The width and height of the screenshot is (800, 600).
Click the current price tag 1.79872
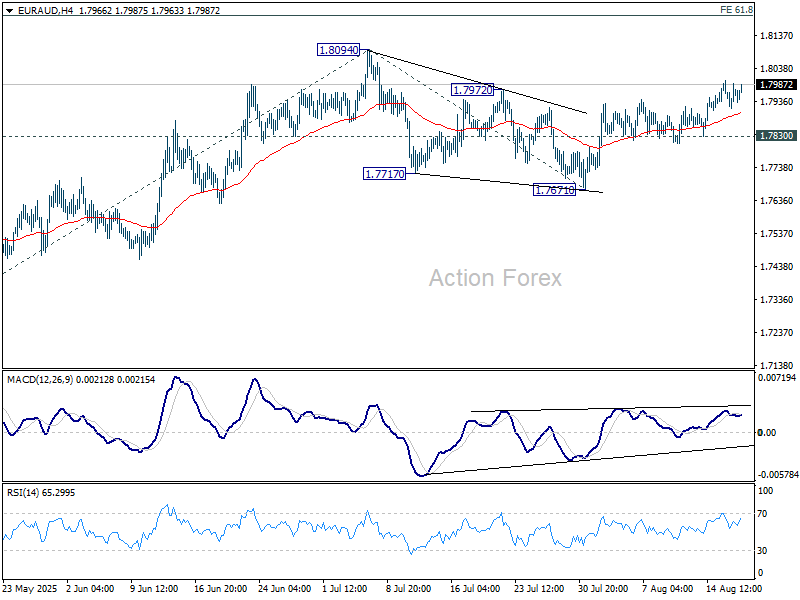pos(776,85)
